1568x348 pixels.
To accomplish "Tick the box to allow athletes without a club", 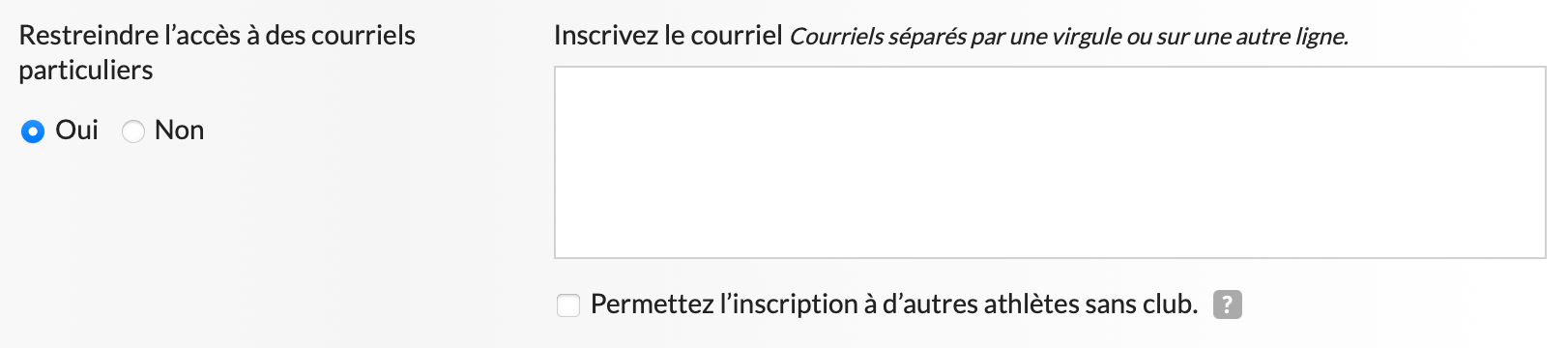I will point(568,305).
